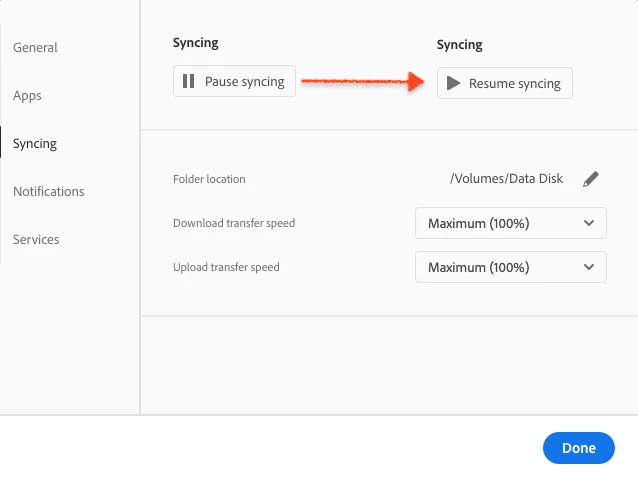
Task: Confirm with the Done button
Action: [579, 448]
